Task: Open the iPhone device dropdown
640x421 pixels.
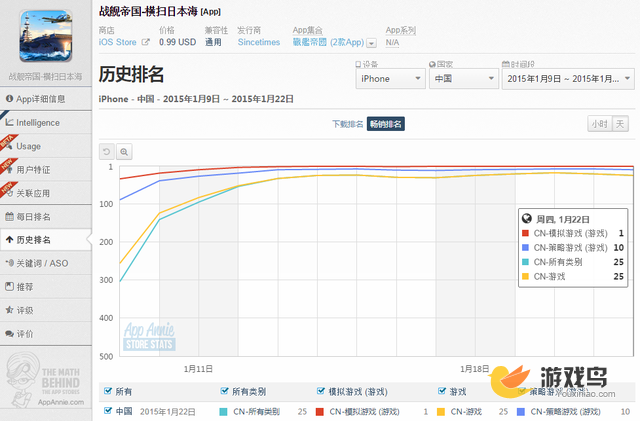Action: [388, 78]
